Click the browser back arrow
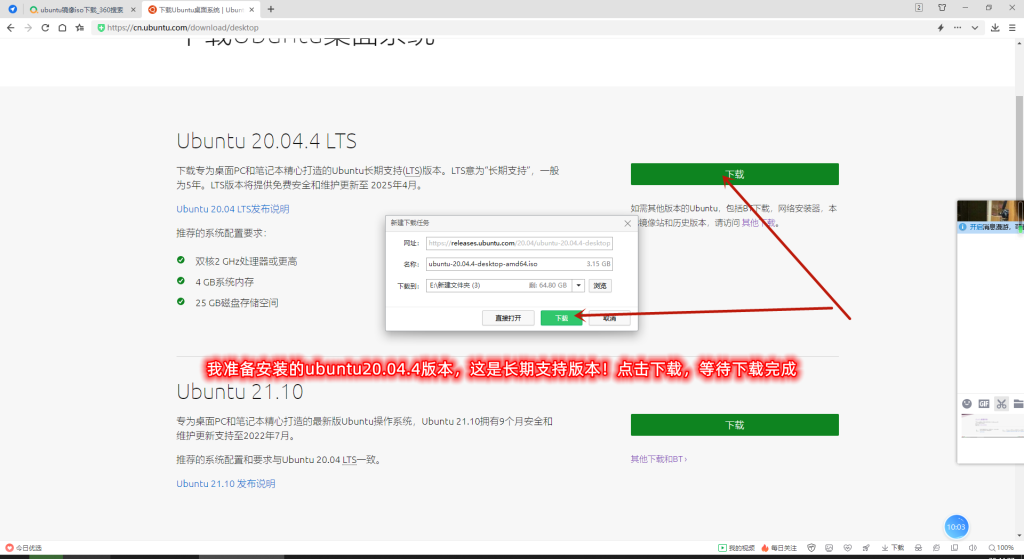The height and width of the screenshot is (559, 1024). [10, 28]
